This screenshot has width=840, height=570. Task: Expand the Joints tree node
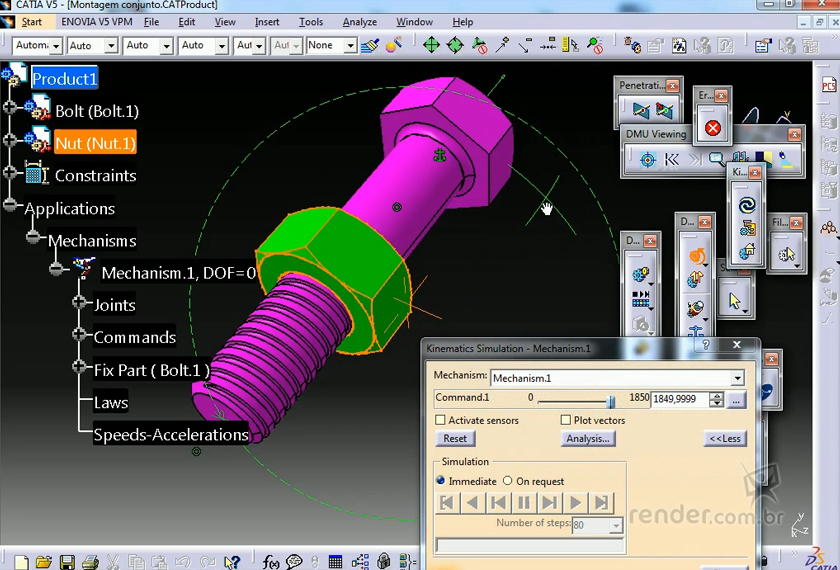click(x=79, y=302)
